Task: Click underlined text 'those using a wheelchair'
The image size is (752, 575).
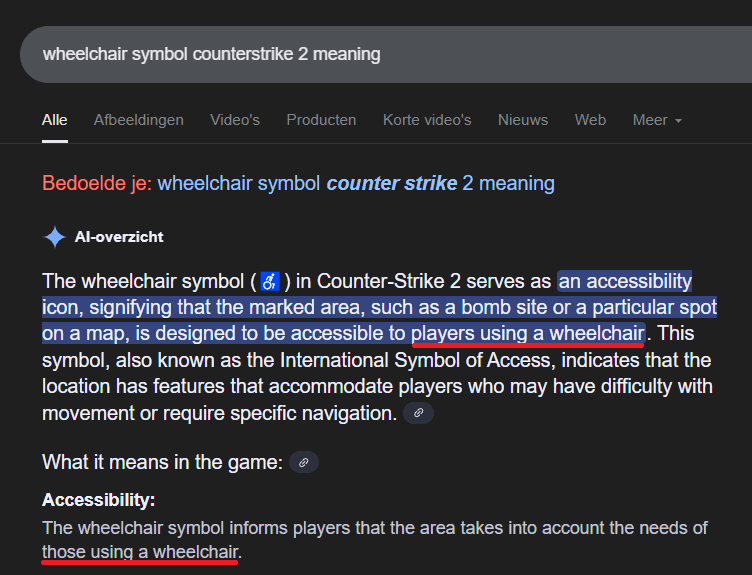Action: pos(140,552)
